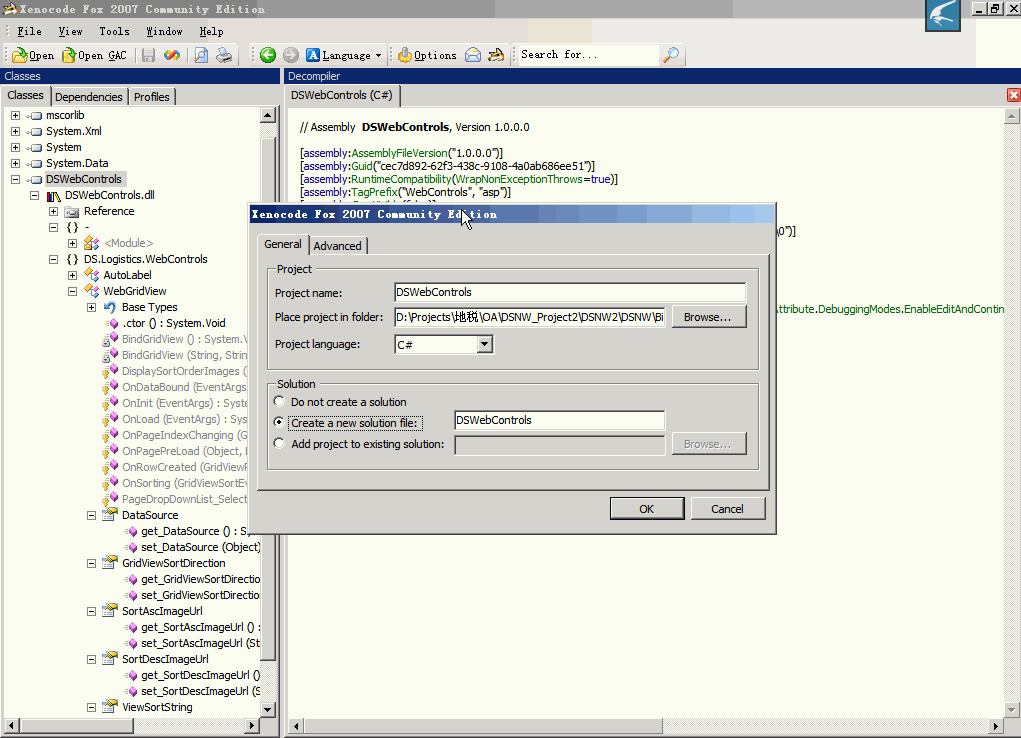Open the View menu
The width and height of the screenshot is (1021, 738).
pyautogui.click(x=70, y=31)
